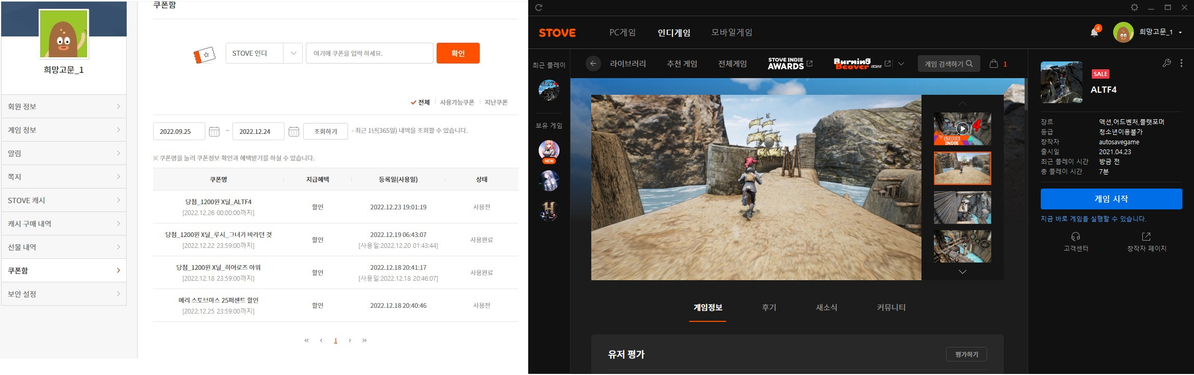Open the 라이브러리 tab
Viewport: 1194px width, 375px height.
[627, 64]
